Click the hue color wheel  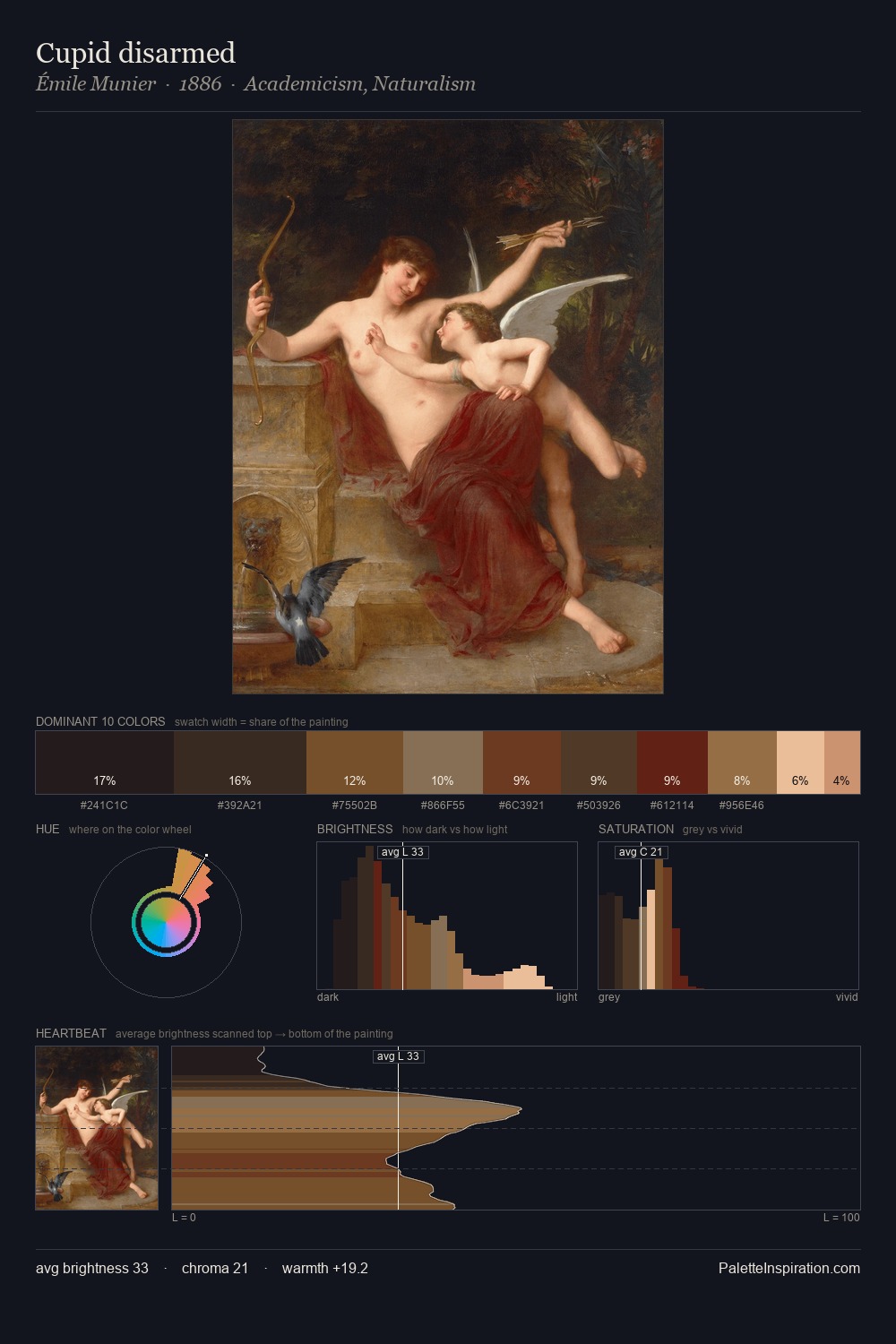click(x=166, y=922)
